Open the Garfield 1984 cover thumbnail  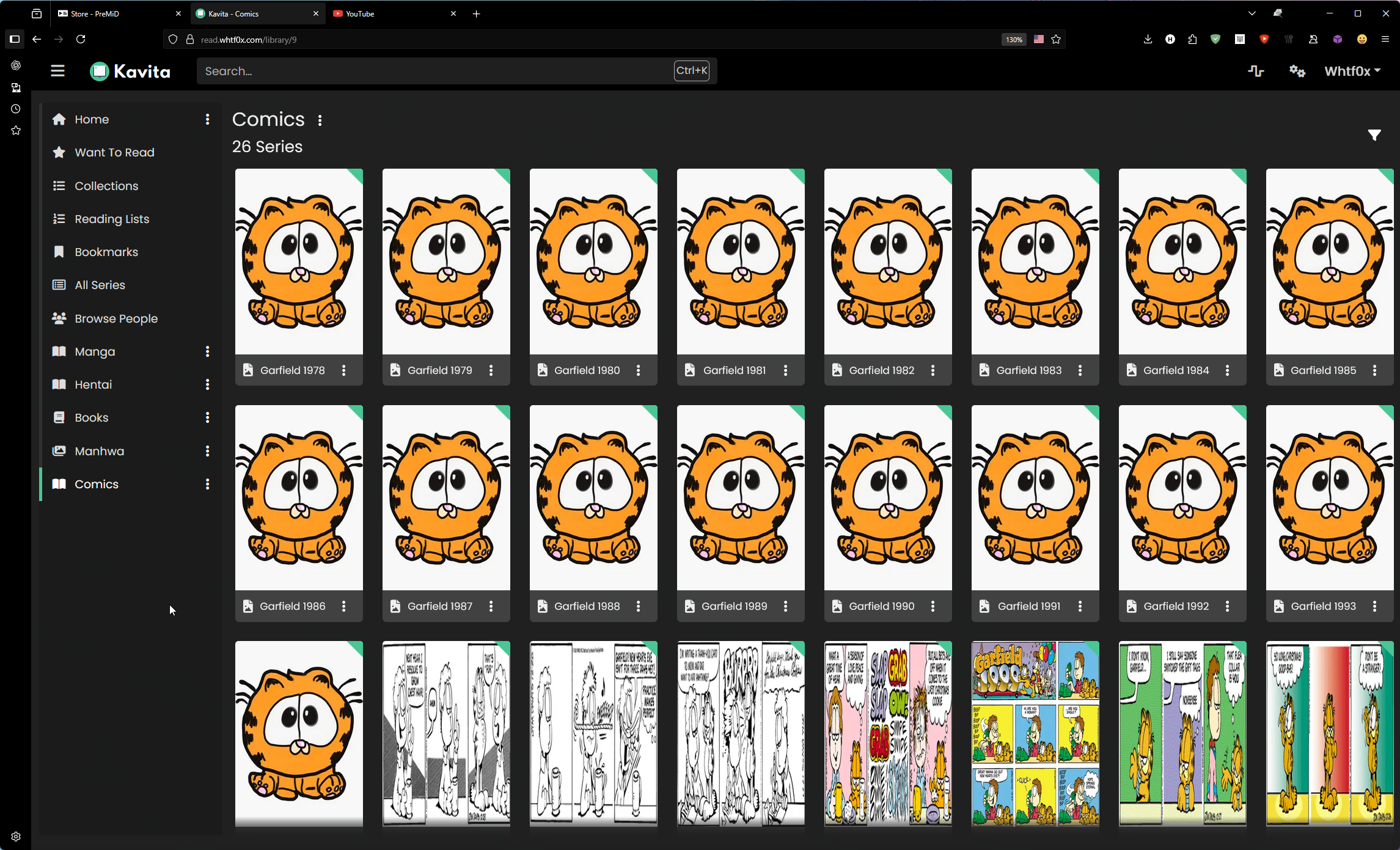tap(1182, 262)
